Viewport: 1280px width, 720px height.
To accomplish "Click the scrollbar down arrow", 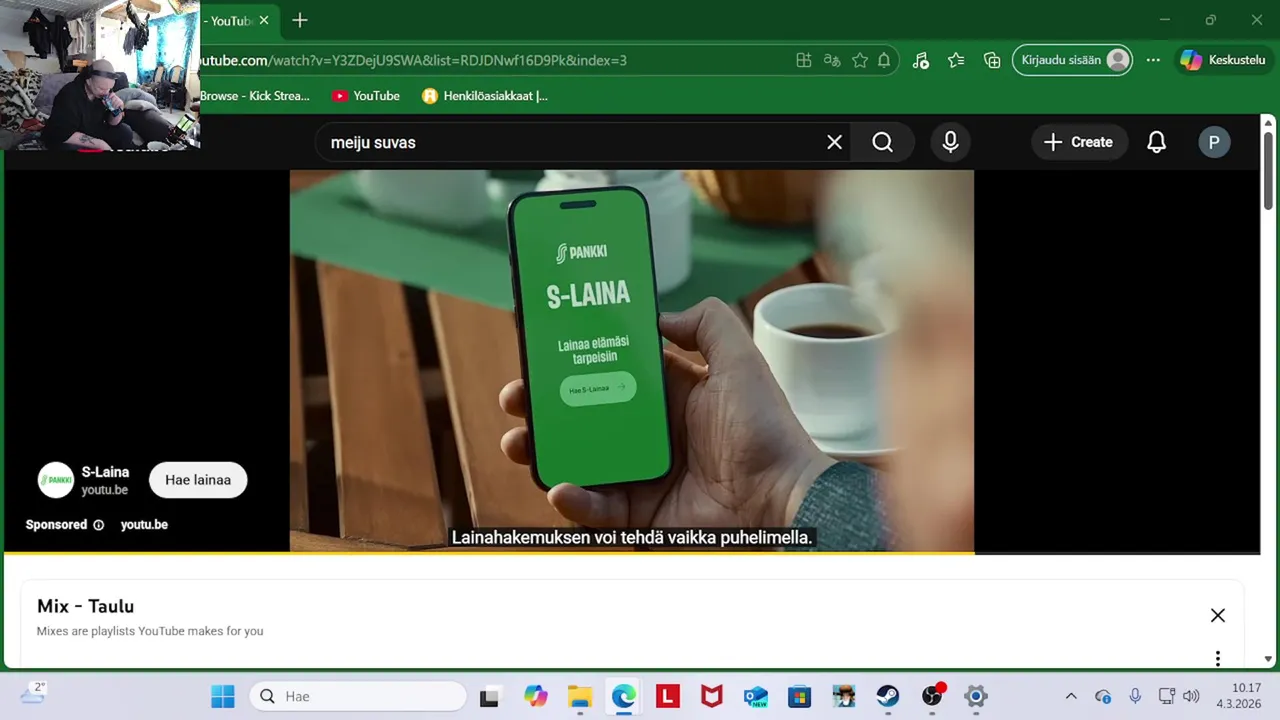I will pos(1269,659).
